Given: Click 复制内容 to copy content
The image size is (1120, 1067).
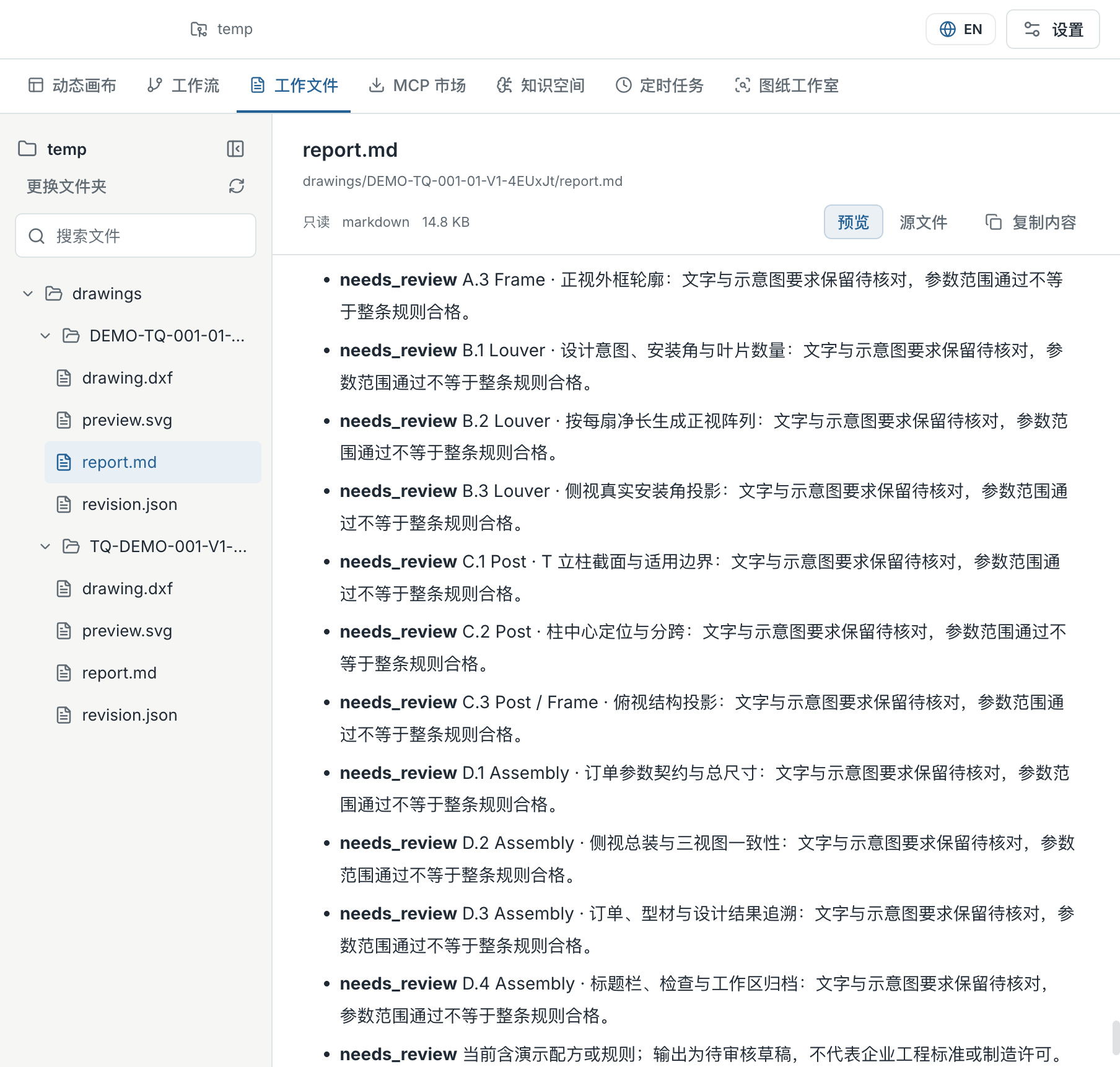Looking at the screenshot, I should 1031,222.
